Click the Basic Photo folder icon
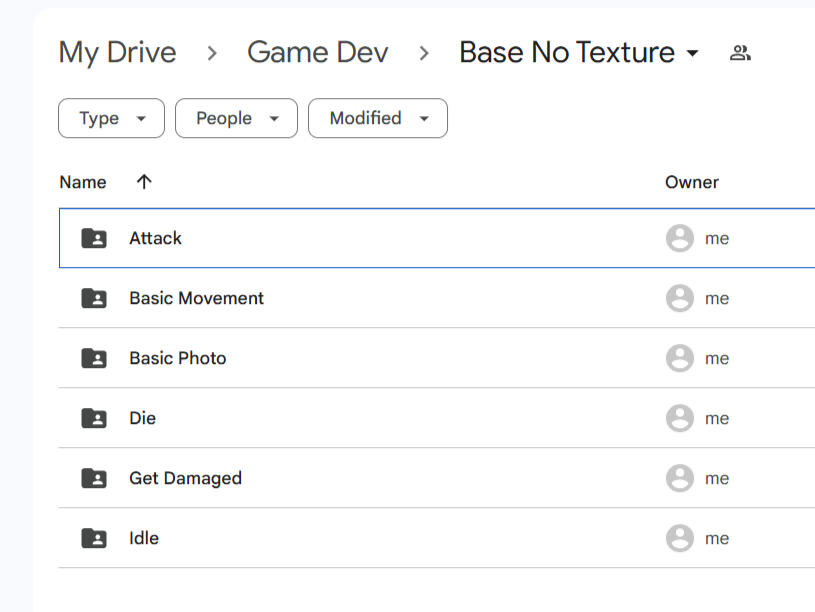Viewport: 815px width, 612px height. click(x=94, y=358)
